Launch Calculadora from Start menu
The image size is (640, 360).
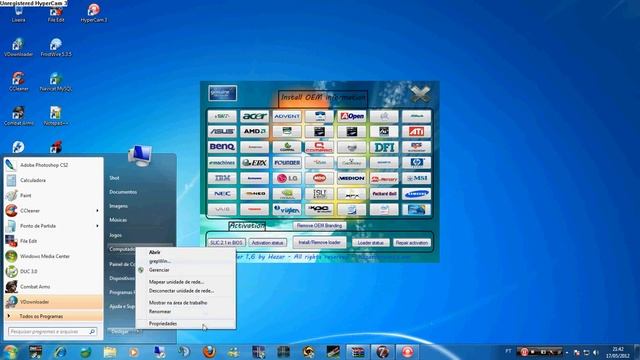53,180
